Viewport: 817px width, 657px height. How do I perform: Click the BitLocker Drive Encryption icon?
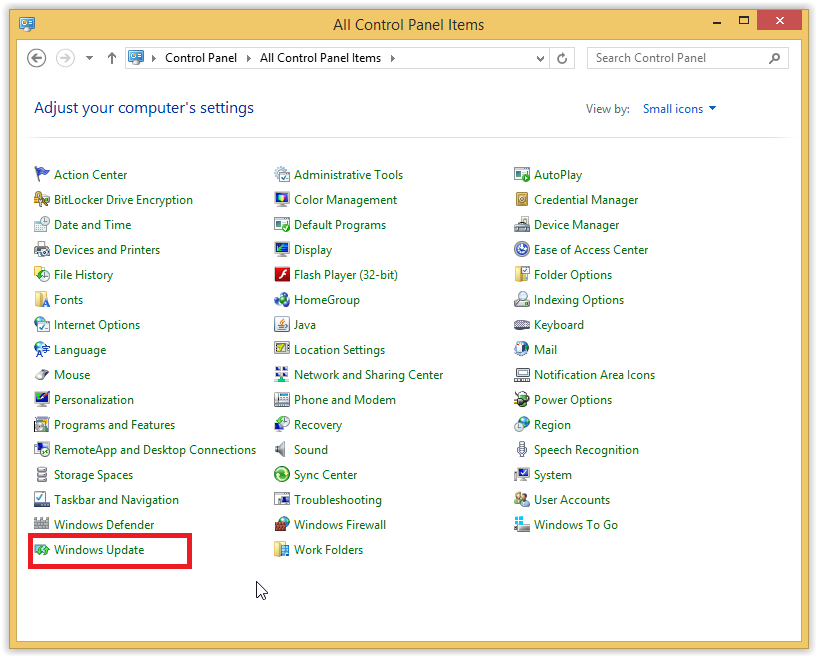(x=42, y=199)
